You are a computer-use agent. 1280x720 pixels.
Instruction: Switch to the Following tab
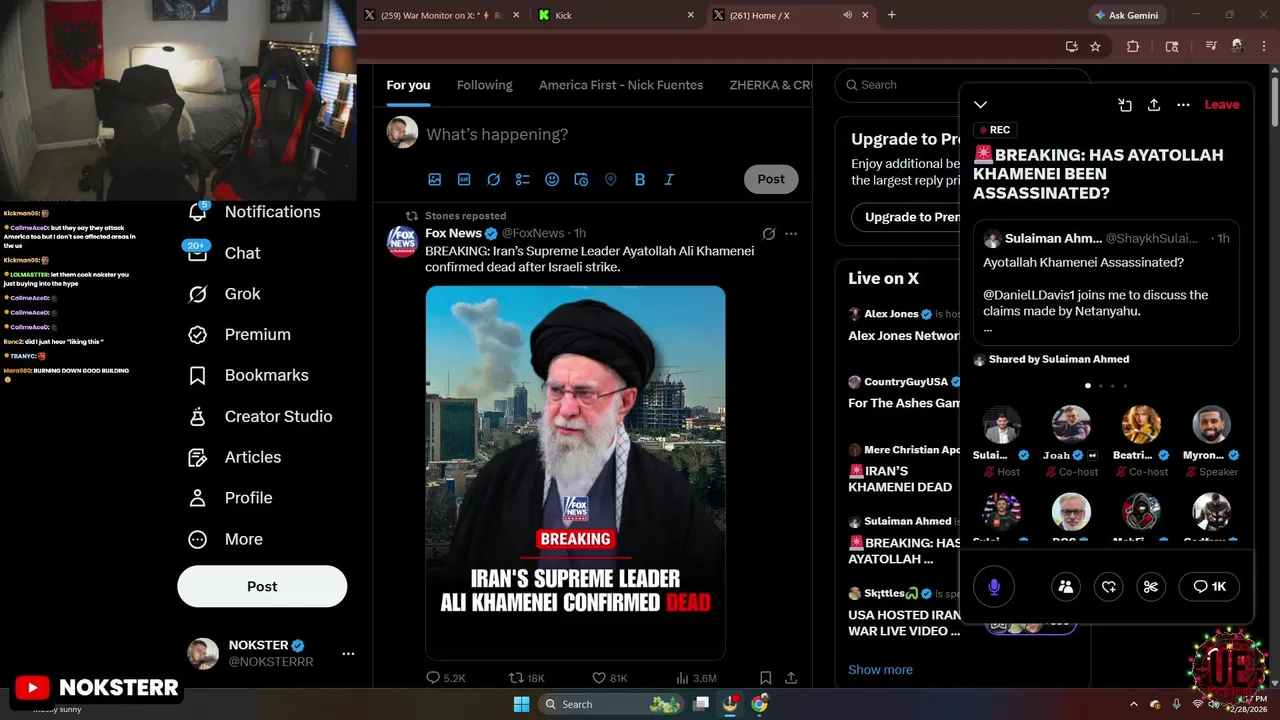pos(484,85)
